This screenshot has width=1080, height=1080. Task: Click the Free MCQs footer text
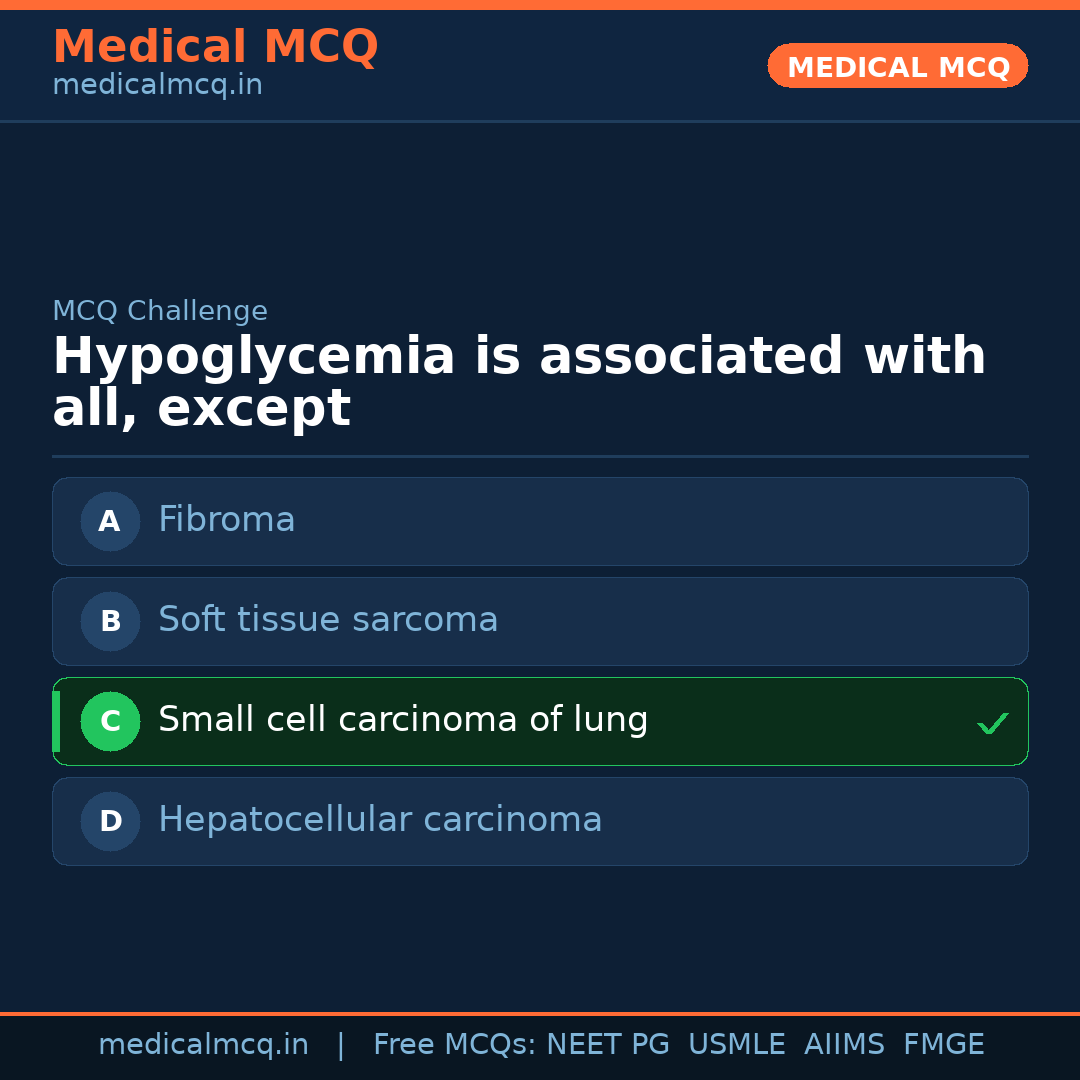(x=454, y=1045)
